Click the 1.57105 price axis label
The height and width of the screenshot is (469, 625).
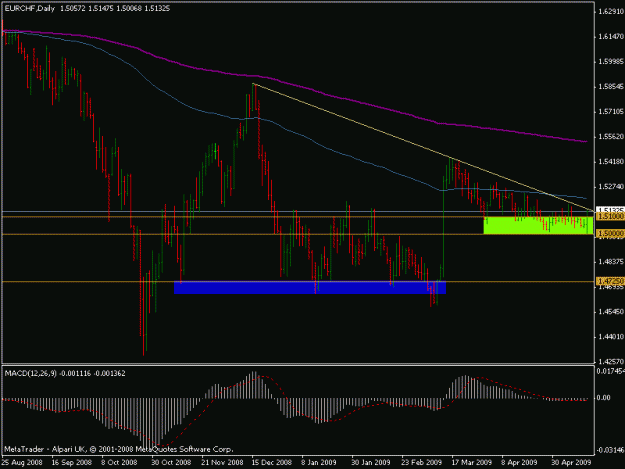(x=611, y=112)
